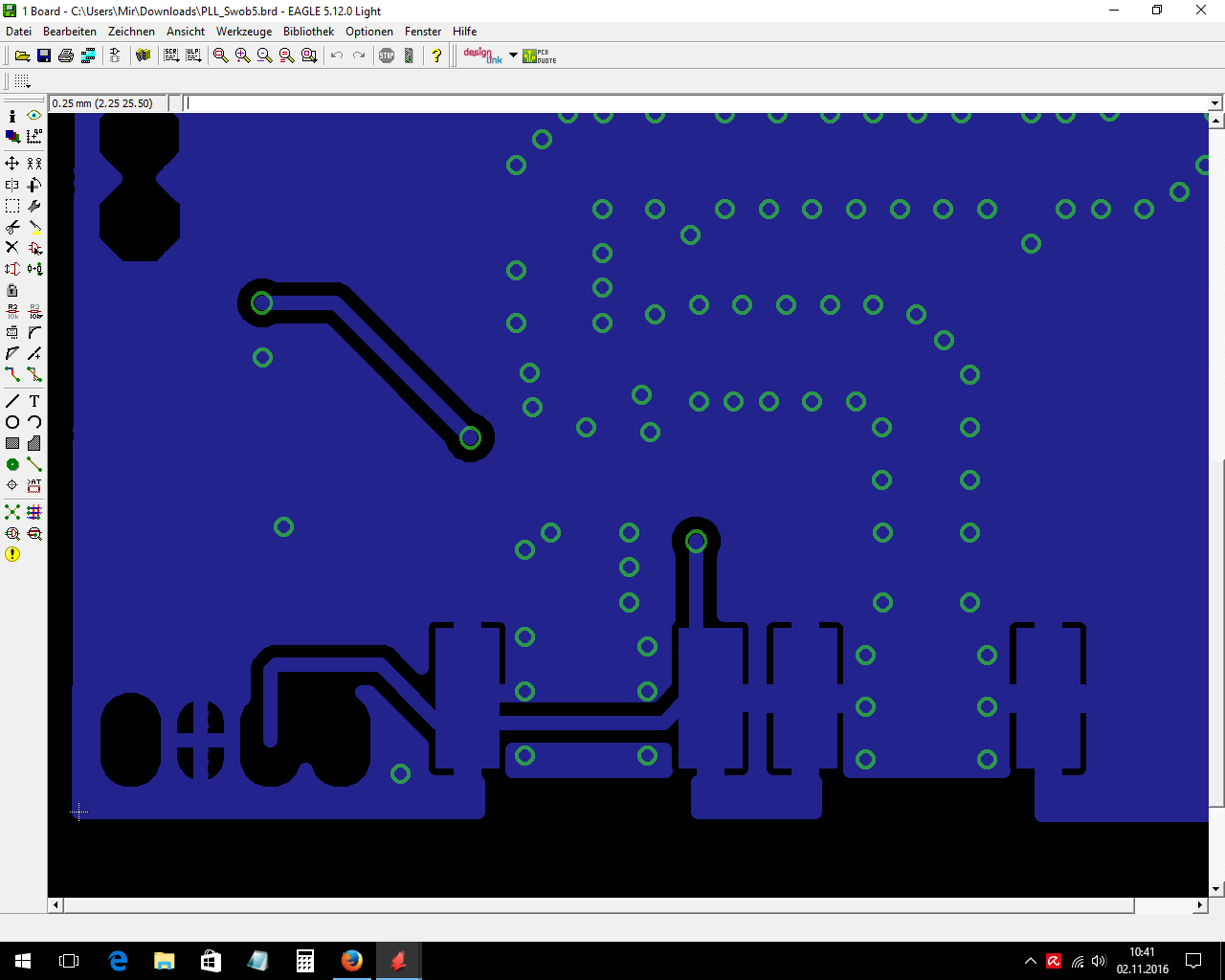
Task: Open CAM processor icon
Action: tap(88, 56)
